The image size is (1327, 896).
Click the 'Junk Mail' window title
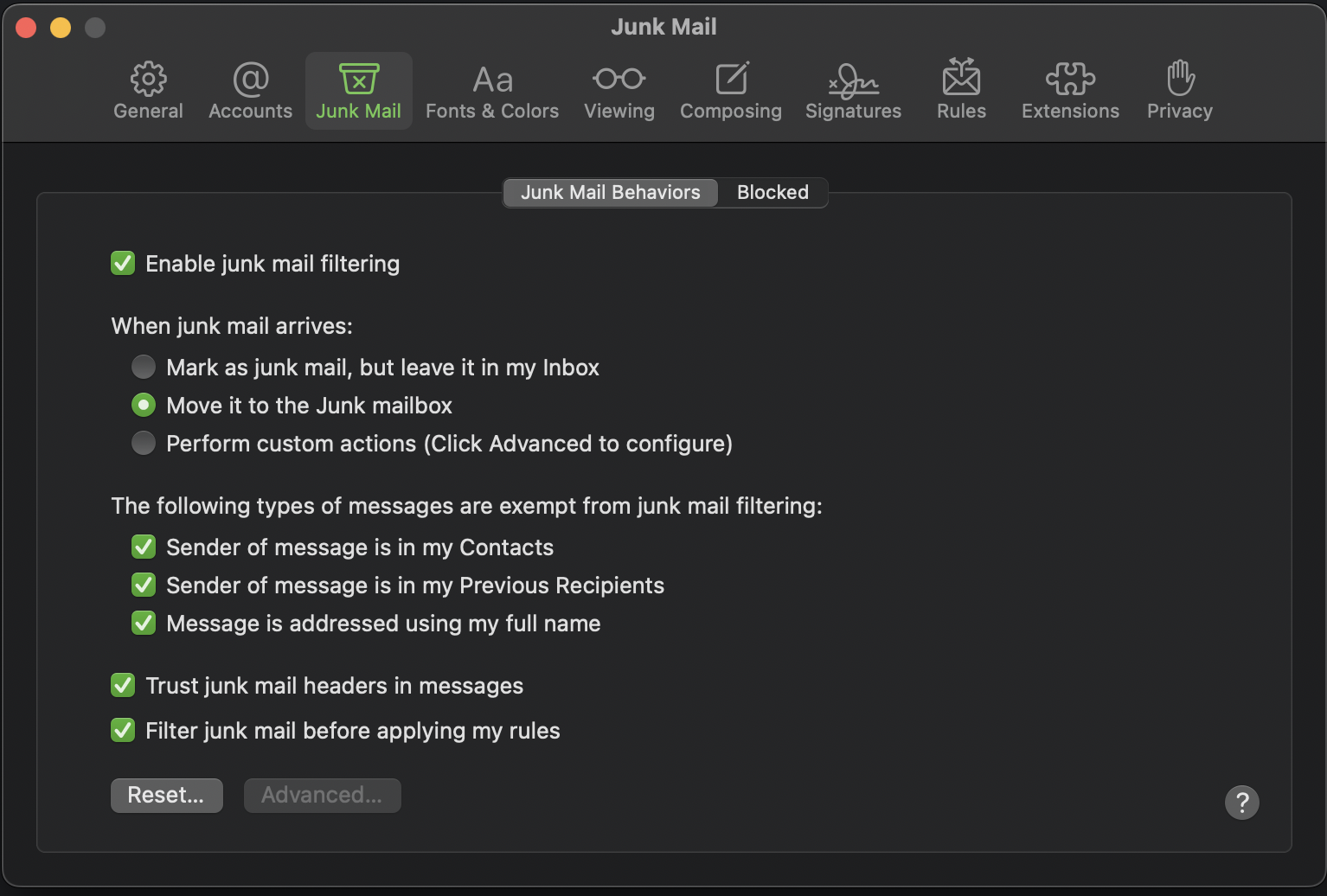(x=663, y=27)
